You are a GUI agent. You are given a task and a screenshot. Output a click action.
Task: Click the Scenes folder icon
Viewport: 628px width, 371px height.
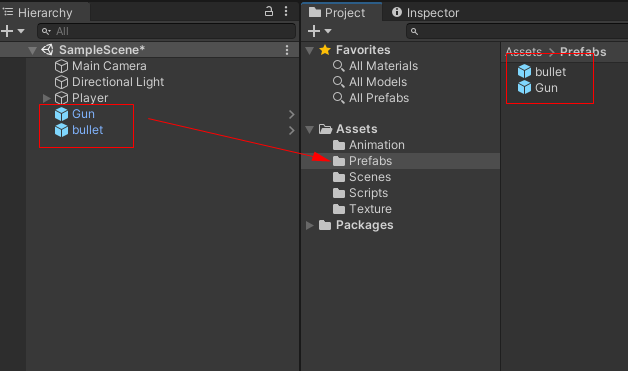coord(339,177)
